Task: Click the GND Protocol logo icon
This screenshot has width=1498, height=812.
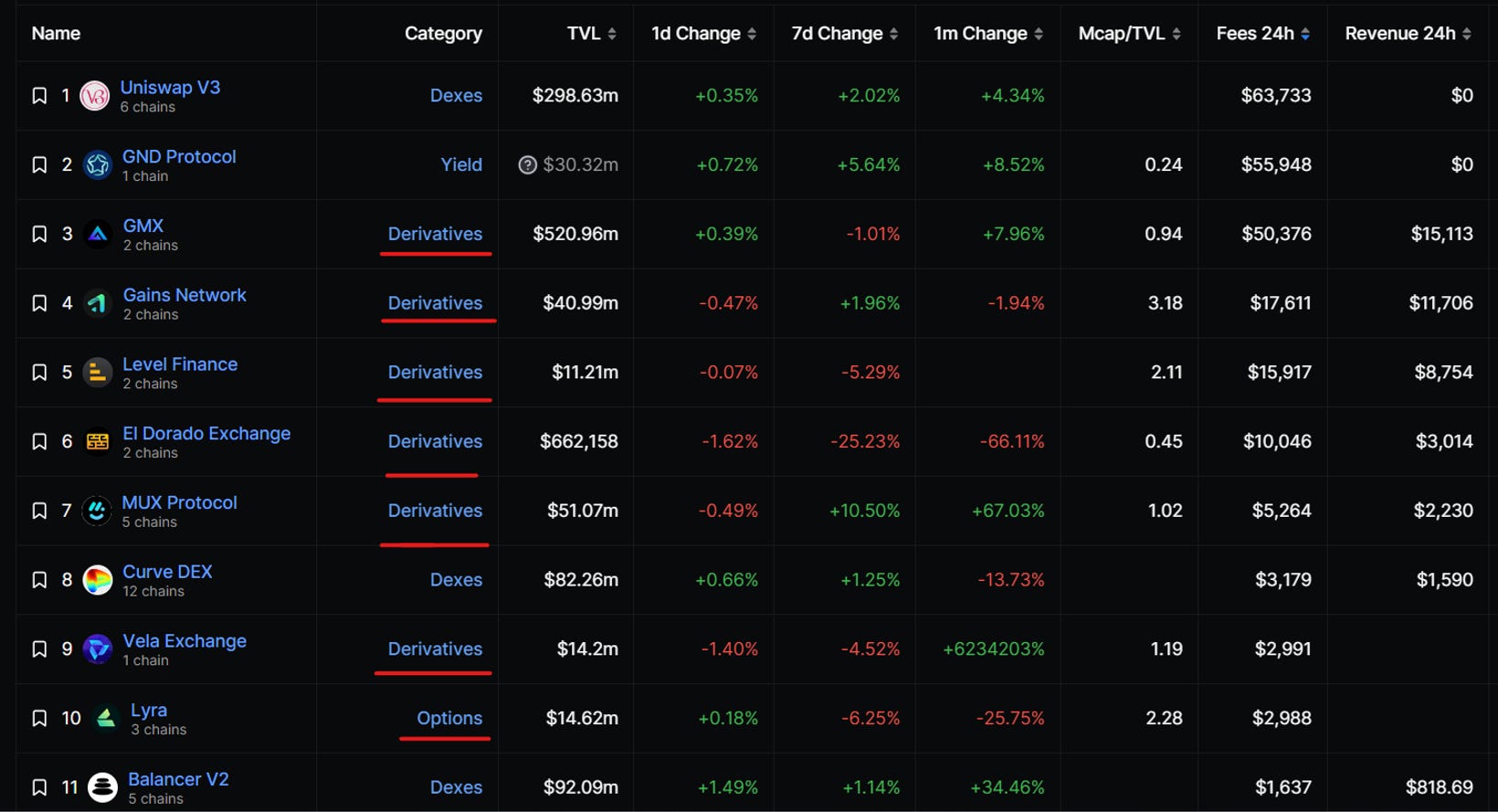Action: (98, 165)
